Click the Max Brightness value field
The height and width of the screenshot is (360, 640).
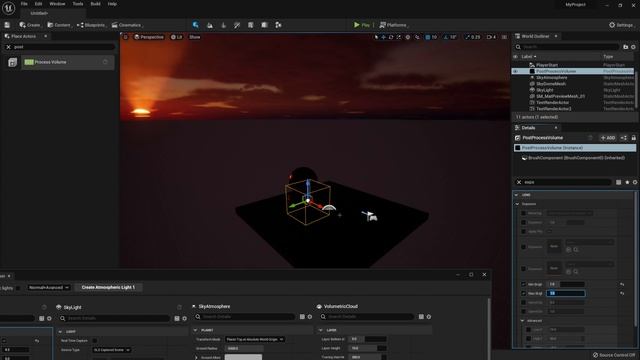click(566, 293)
